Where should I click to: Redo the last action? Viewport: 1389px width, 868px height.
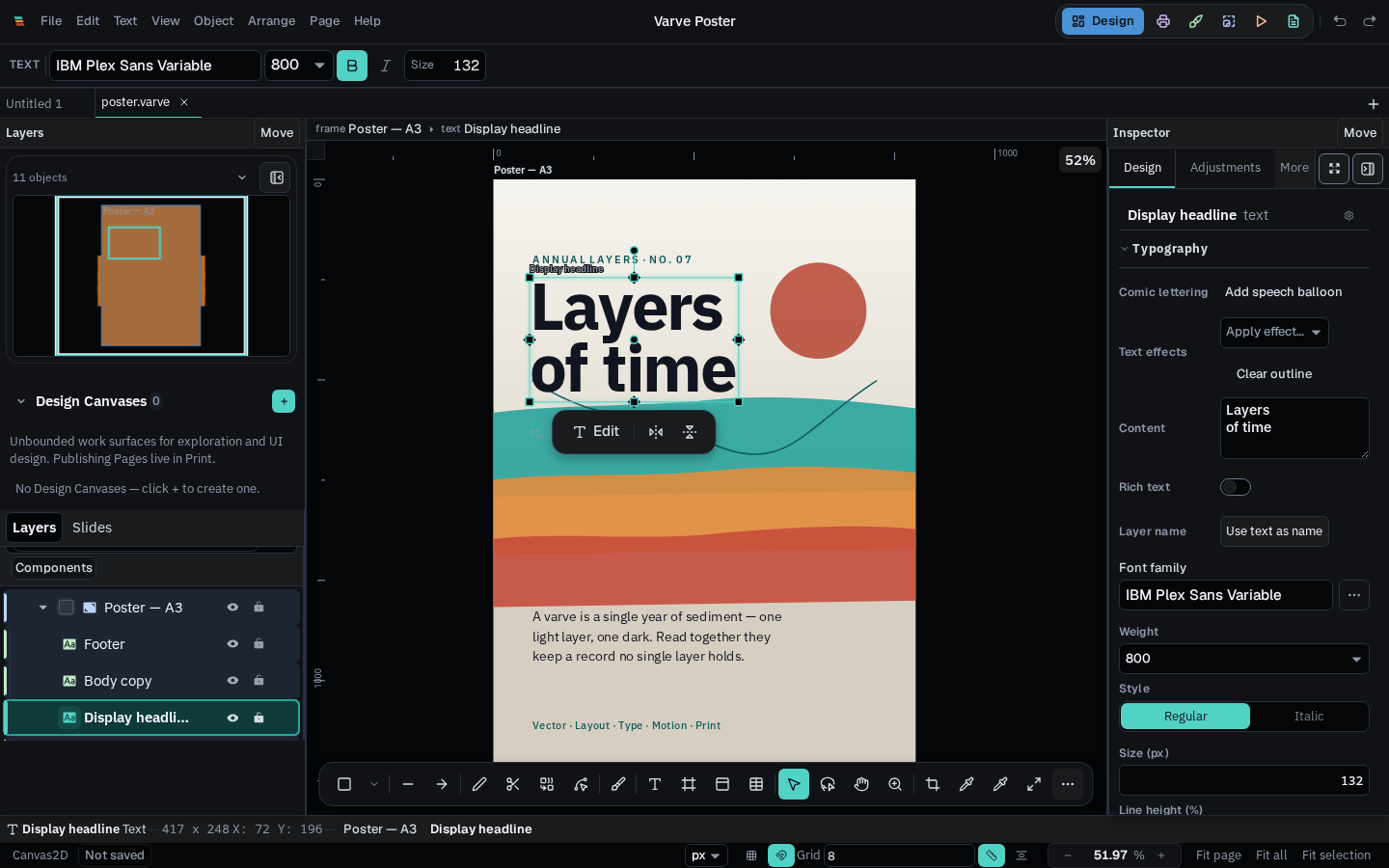(1370, 21)
